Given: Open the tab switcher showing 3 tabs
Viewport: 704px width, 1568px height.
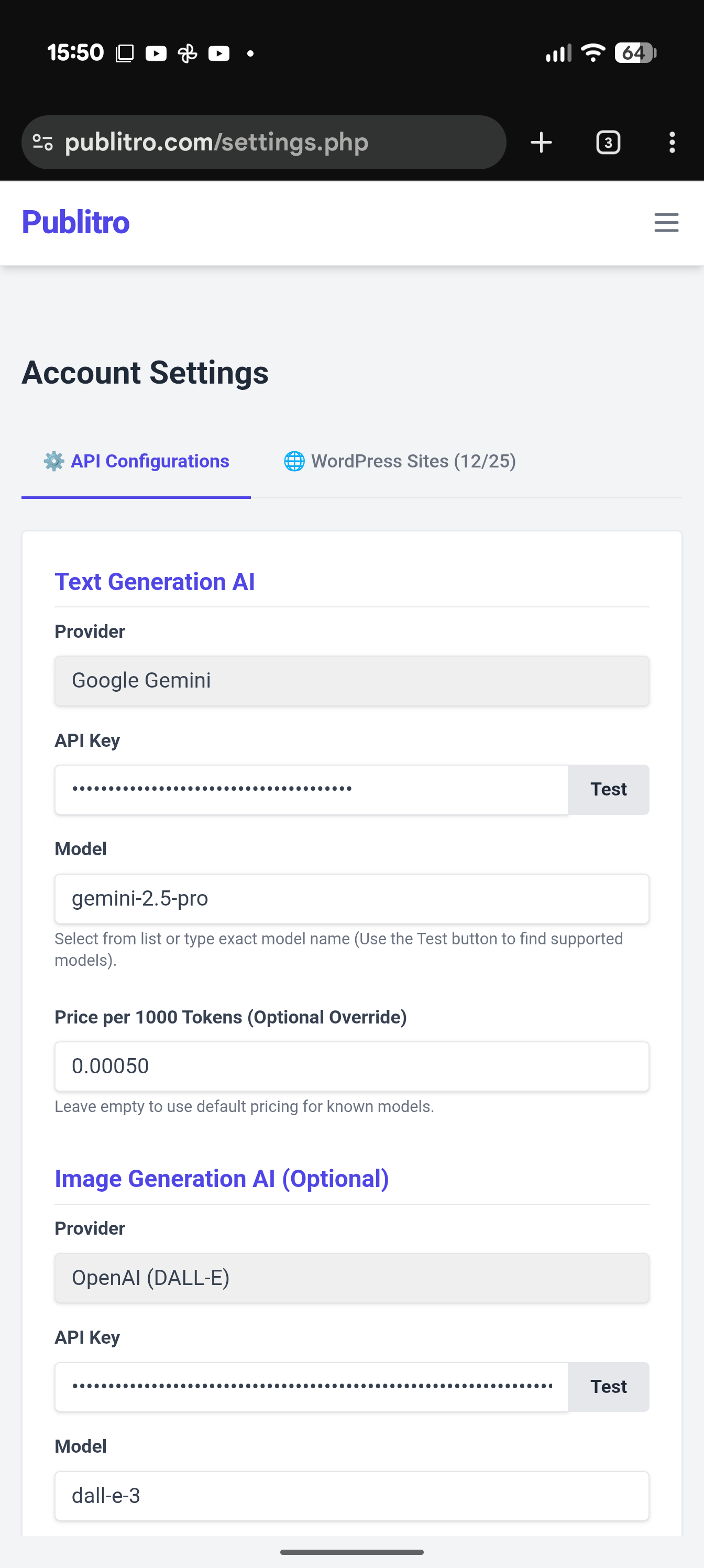Looking at the screenshot, I should pos(608,143).
